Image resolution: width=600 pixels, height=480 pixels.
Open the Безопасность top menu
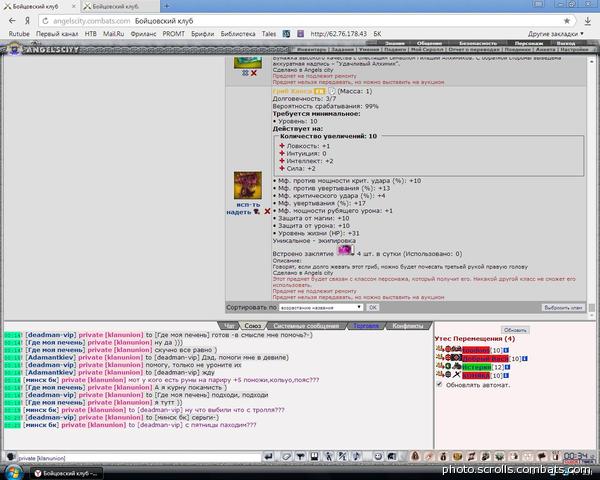coord(478,43)
